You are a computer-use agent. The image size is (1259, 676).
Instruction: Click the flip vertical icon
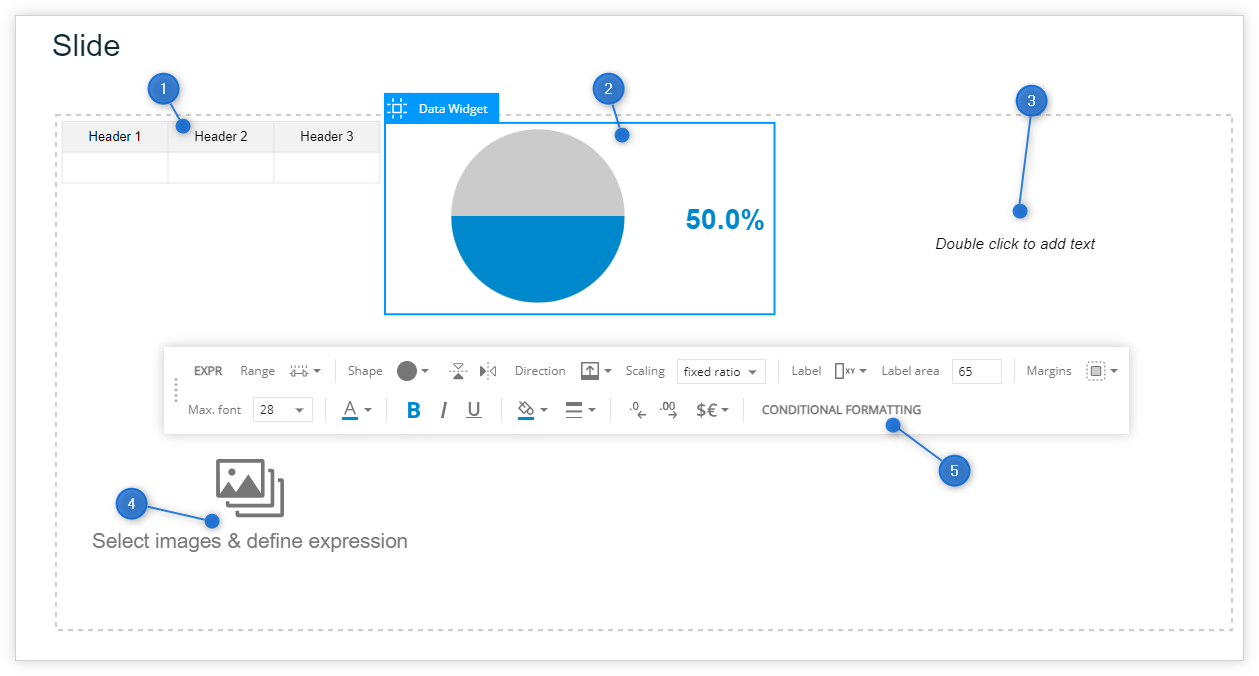(x=458, y=371)
